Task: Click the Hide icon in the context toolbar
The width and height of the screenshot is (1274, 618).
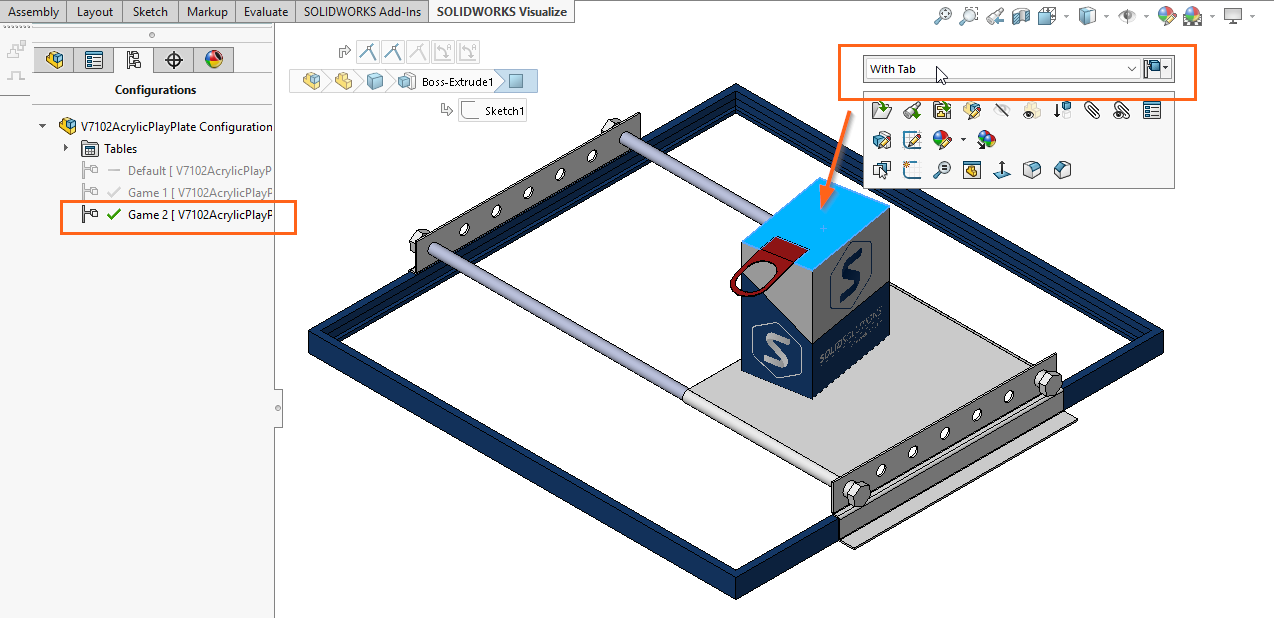Action: [x=1002, y=110]
